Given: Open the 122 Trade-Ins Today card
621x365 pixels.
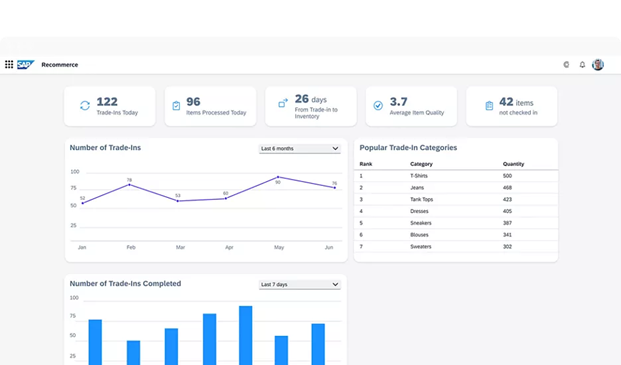Looking at the screenshot, I should click(x=110, y=106).
